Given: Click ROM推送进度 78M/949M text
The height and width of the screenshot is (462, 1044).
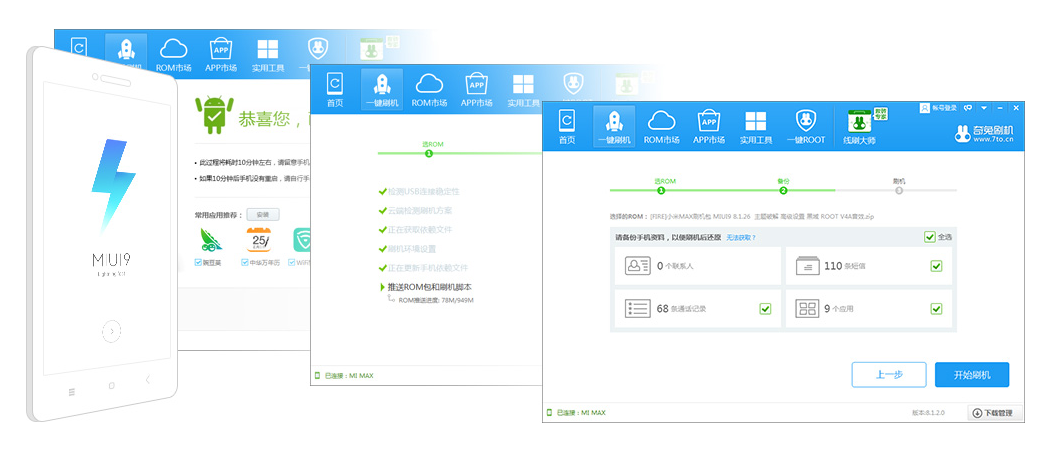Looking at the screenshot, I should (x=436, y=300).
